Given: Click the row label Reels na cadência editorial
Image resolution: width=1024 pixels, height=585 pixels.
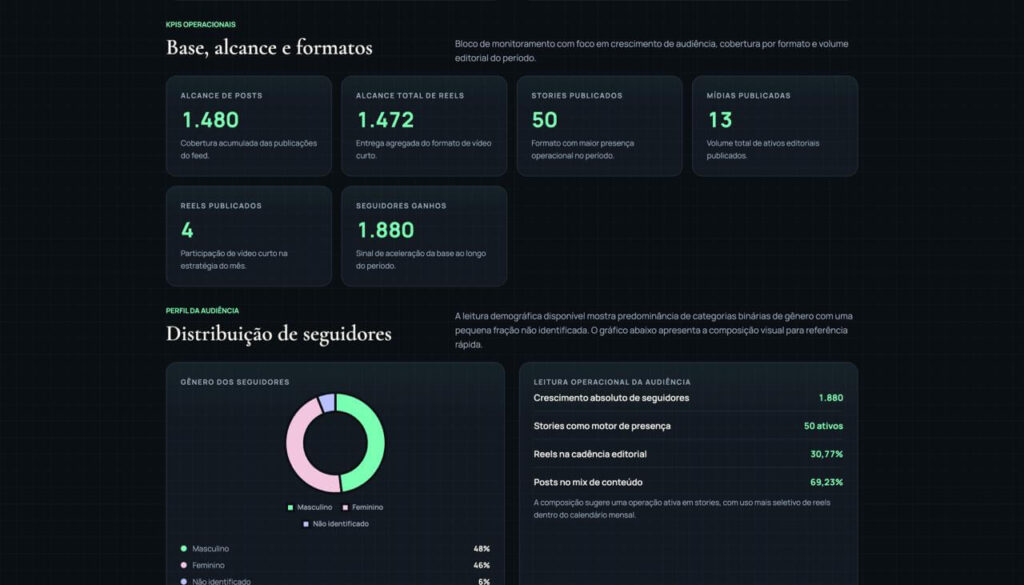Looking at the screenshot, I should [590, 454].
